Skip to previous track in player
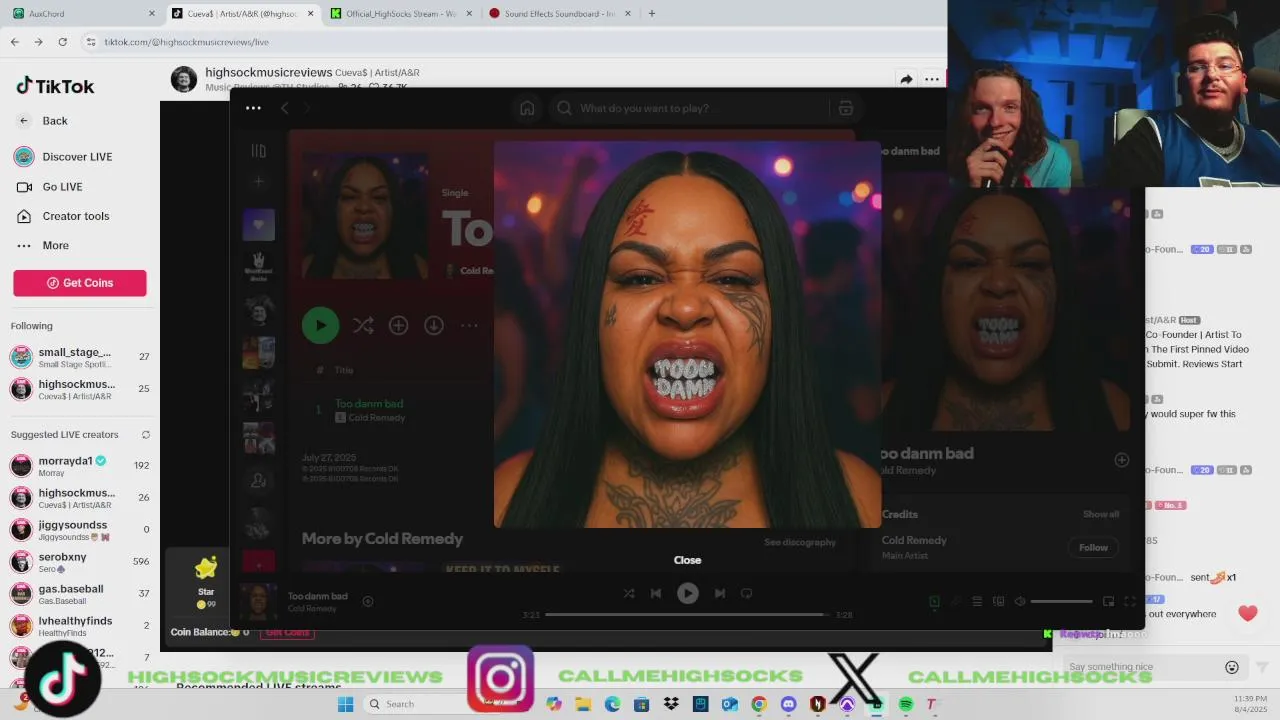 pyautogui.click(x=656, y=593)
